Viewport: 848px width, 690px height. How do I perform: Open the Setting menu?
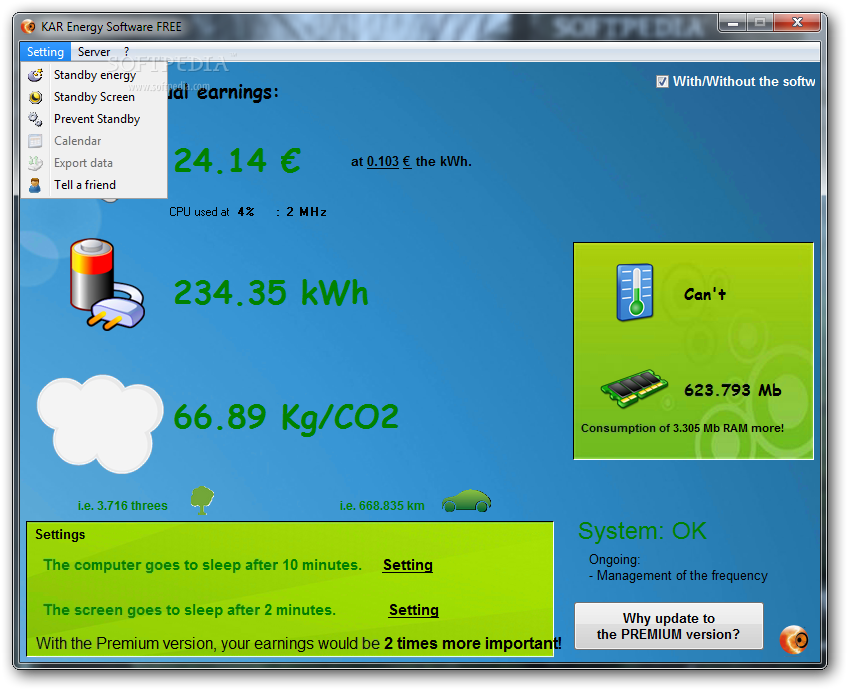point(45,52)
